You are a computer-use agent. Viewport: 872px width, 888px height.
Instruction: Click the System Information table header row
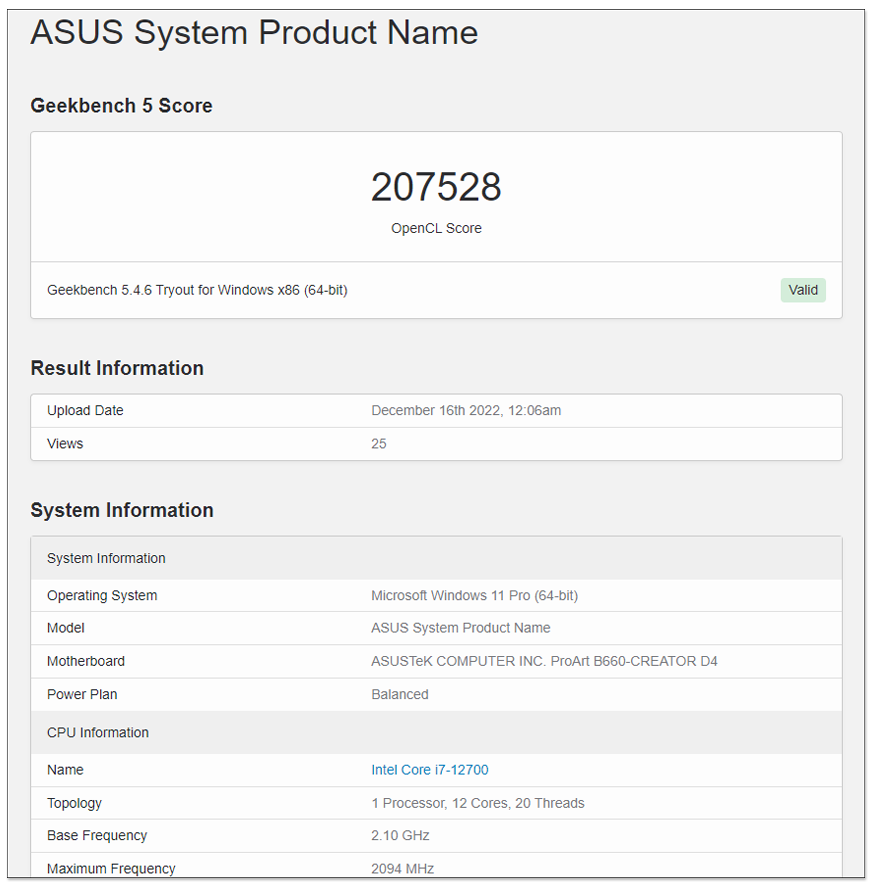pyautogui.click(x=436, y=558)
